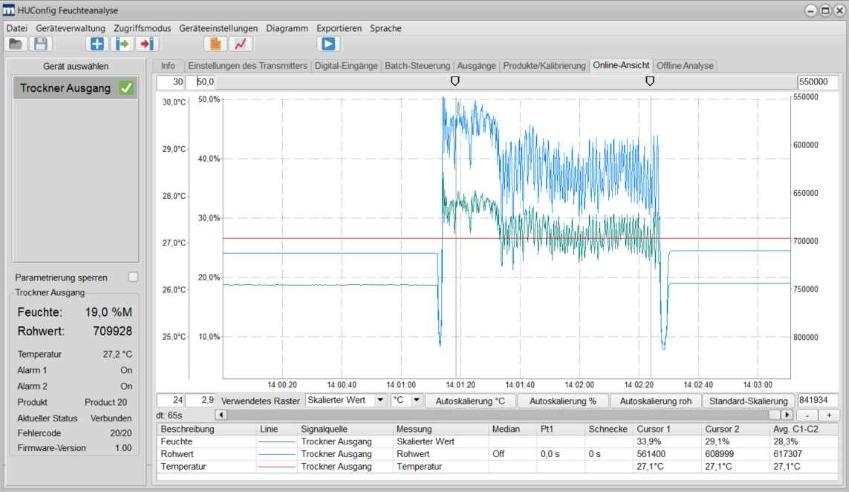
Task: Click the save floppy disk icon
Action: point(40,44)
